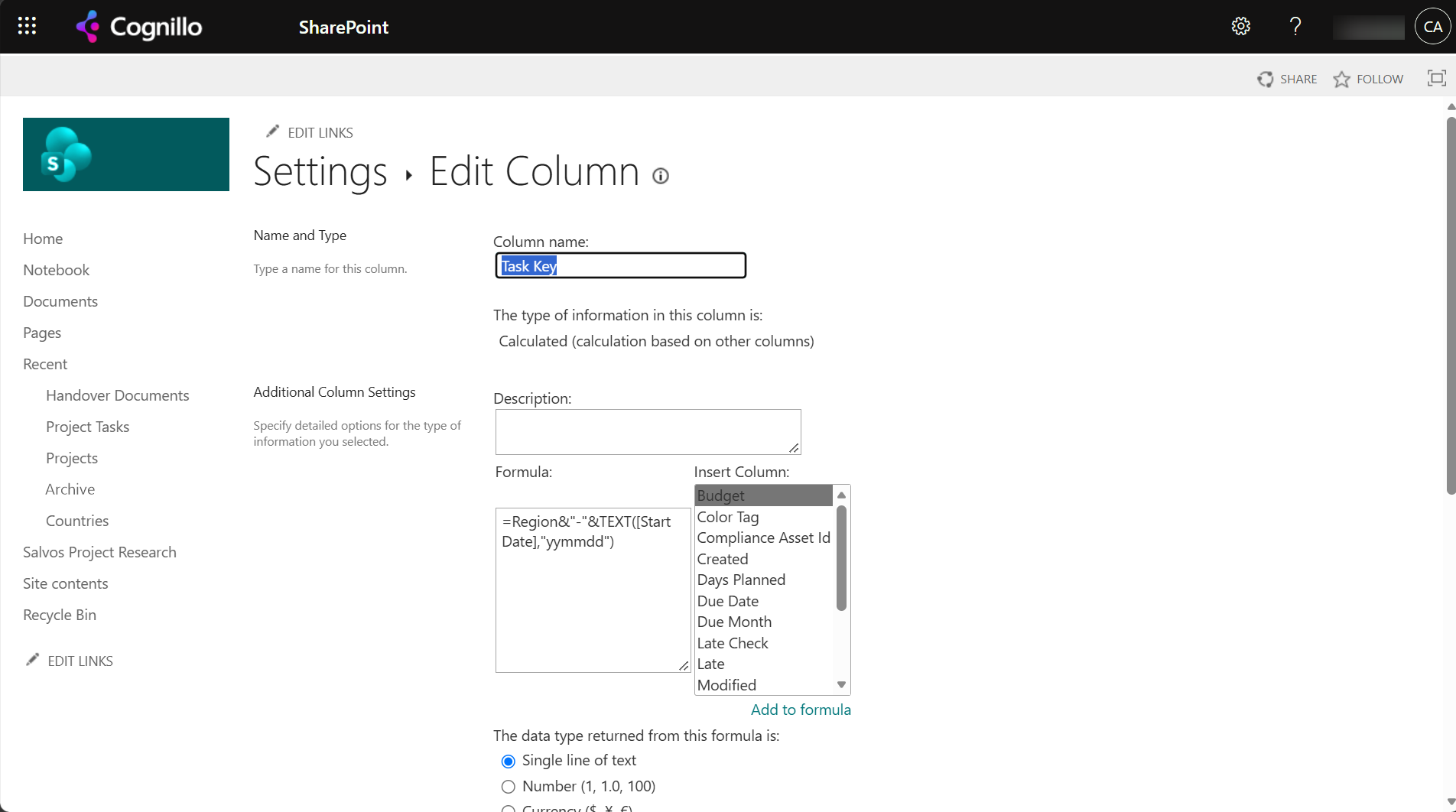
Task: Select Due Month column
Action: coord(763,622)
